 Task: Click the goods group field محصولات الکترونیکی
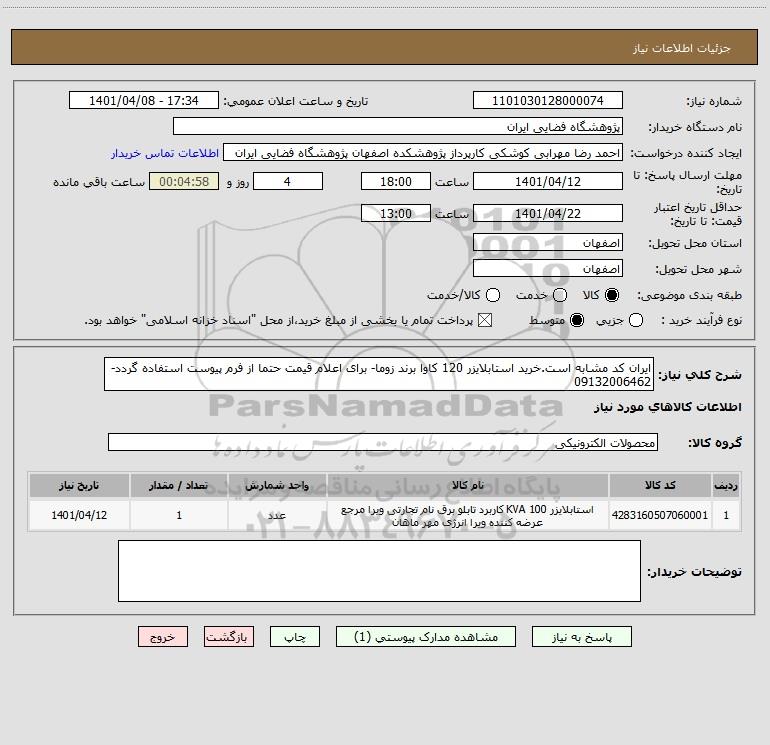tap(383, 442)
